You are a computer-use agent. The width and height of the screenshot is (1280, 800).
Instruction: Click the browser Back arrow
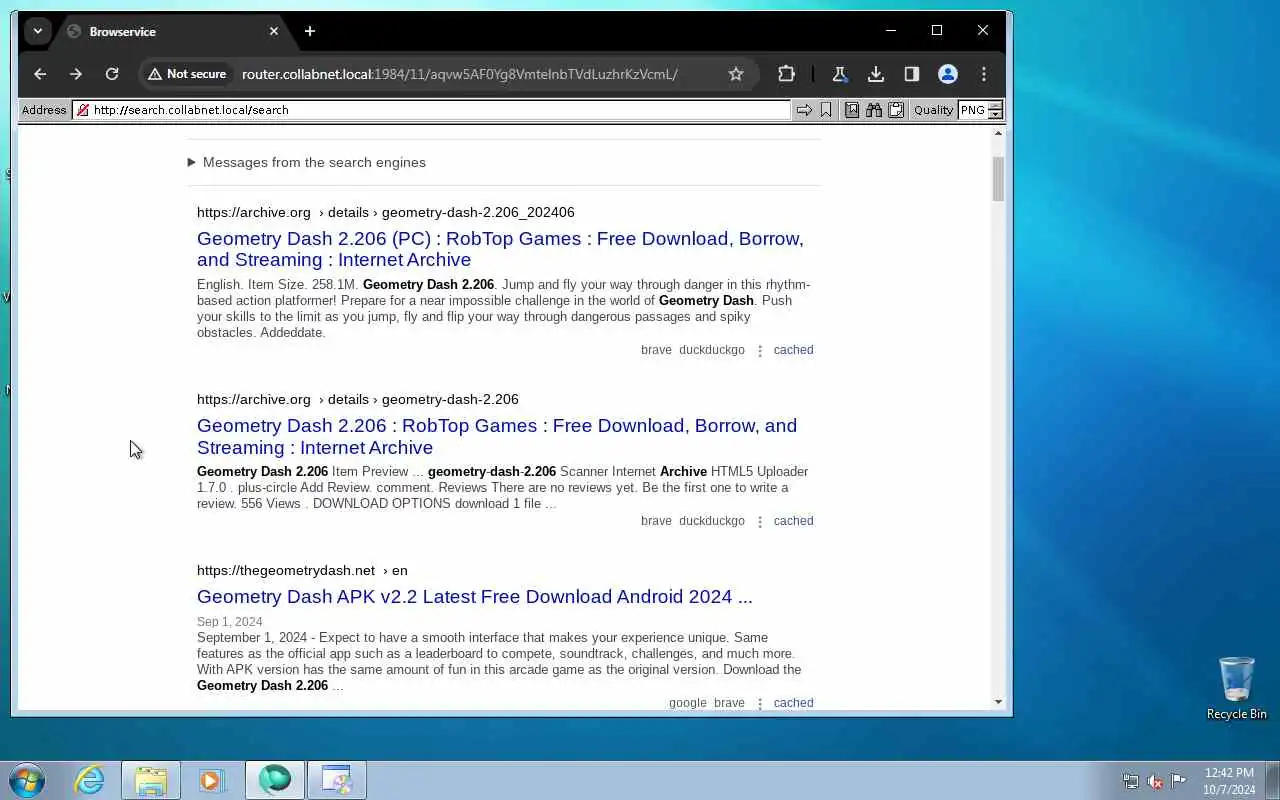tap(40, 74)
